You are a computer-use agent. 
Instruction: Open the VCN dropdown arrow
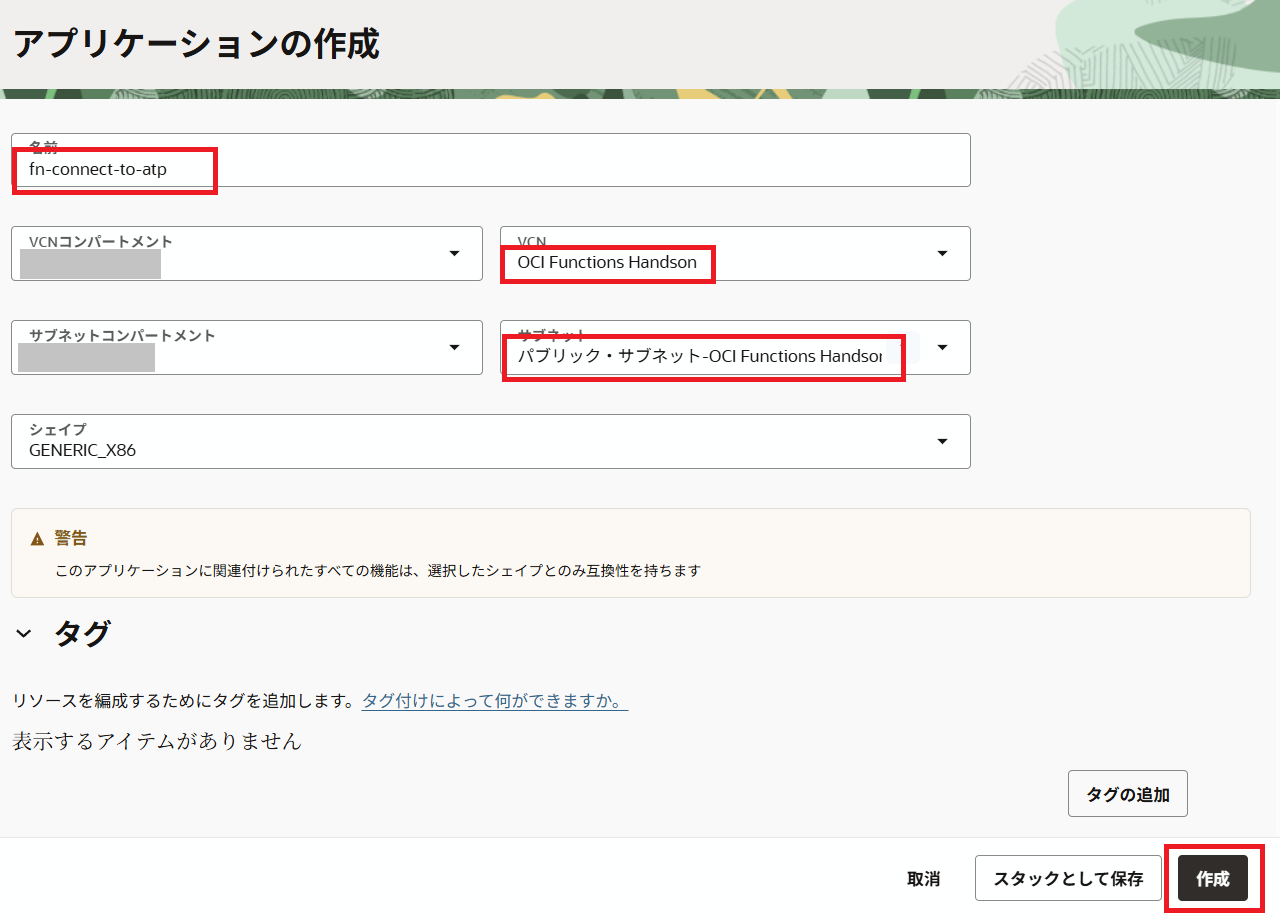pyautogui.click(x=942, y=254)
